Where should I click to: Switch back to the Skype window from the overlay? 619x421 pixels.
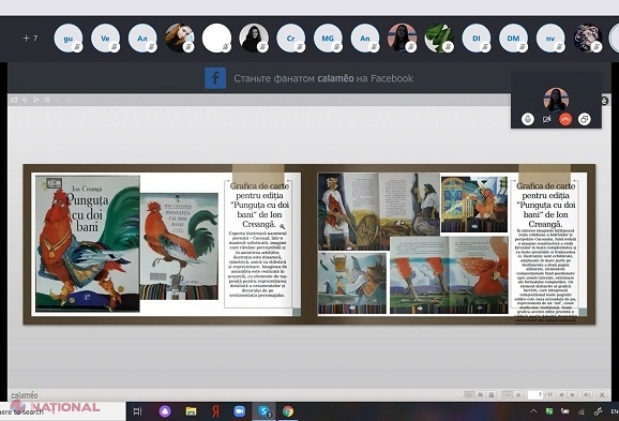pos(584,119)
